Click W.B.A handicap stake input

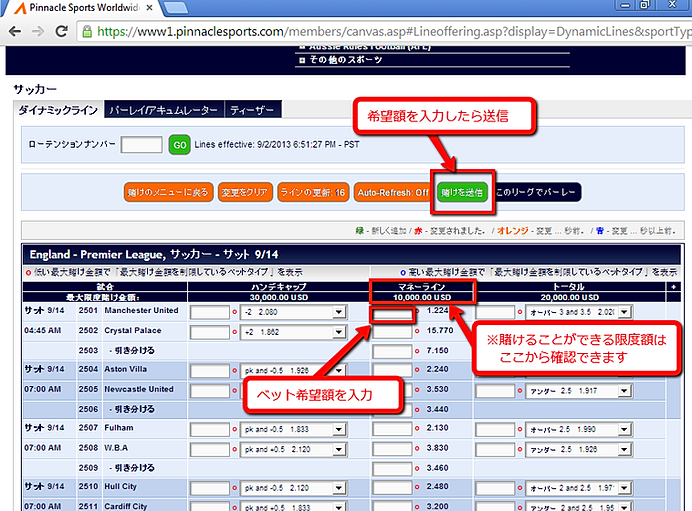(x=210, y=450)
